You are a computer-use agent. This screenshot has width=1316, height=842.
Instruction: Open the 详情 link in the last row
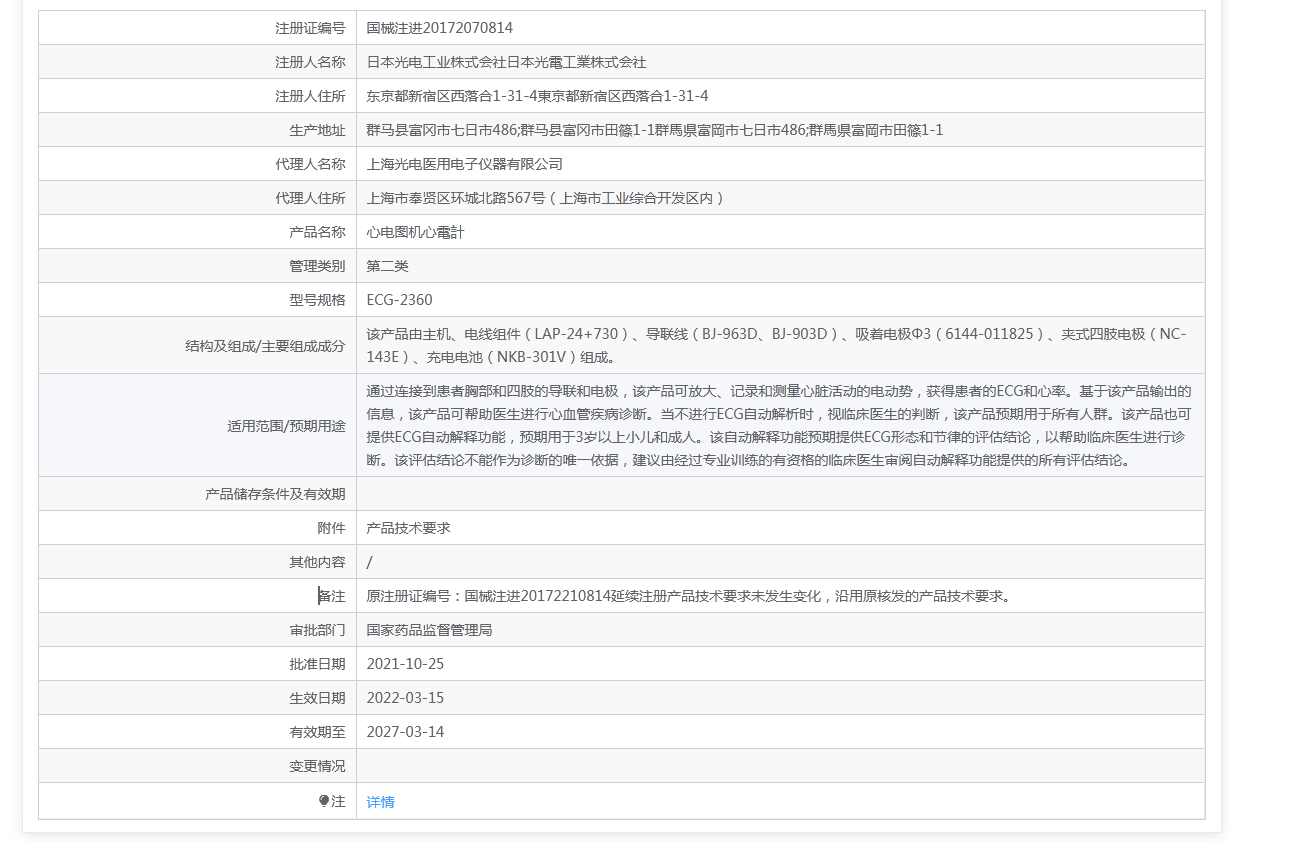coord(380,802)
